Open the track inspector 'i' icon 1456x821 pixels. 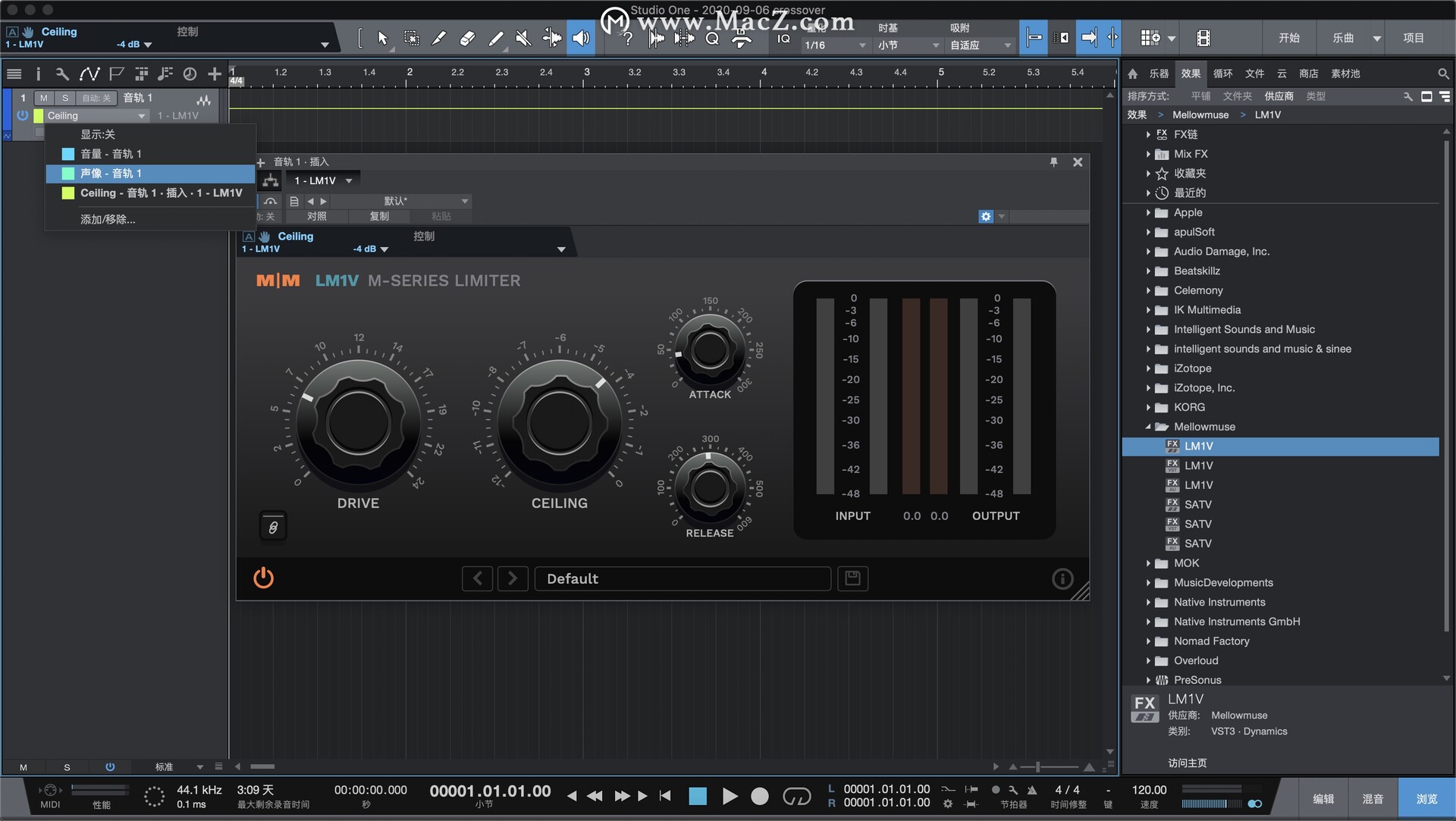tap(38, 74)
